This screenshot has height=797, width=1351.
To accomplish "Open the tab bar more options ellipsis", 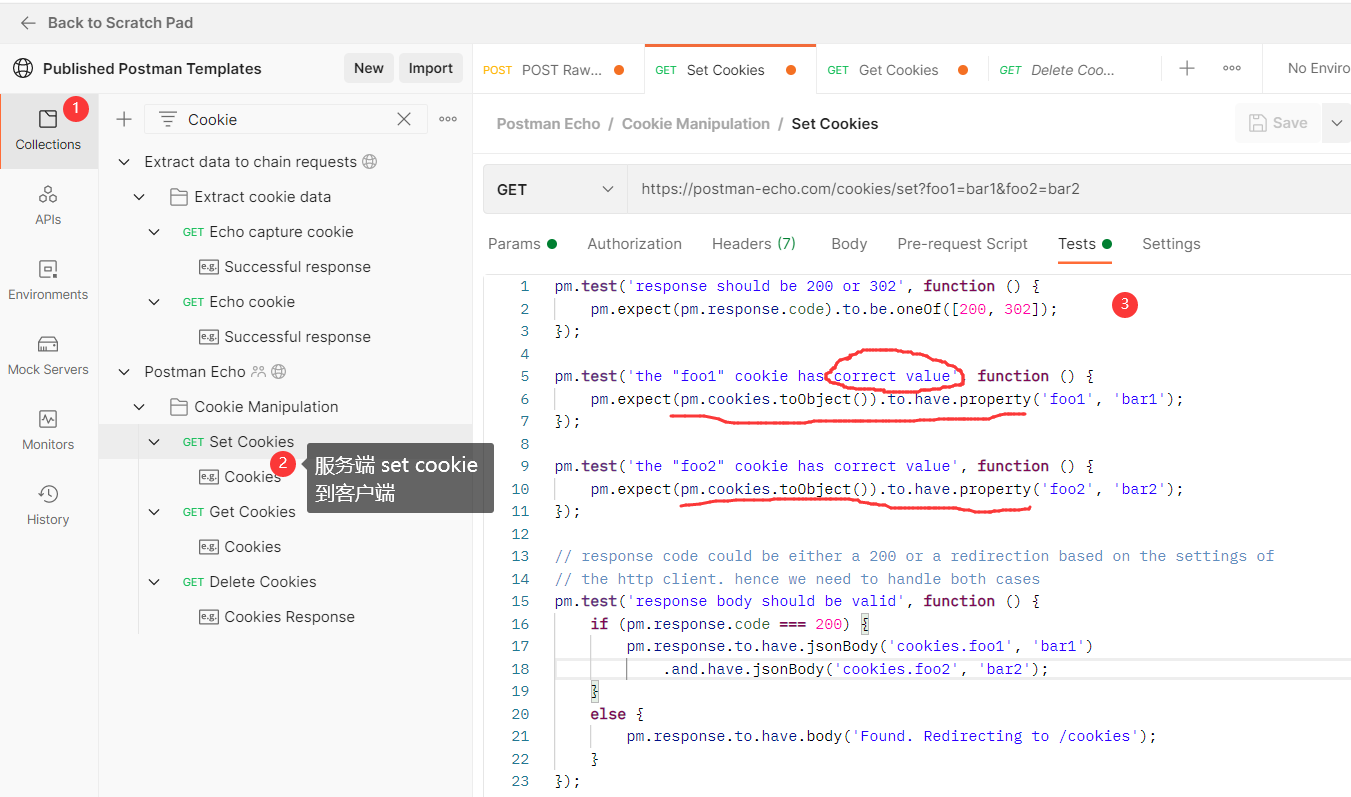I will (1232, 68).
